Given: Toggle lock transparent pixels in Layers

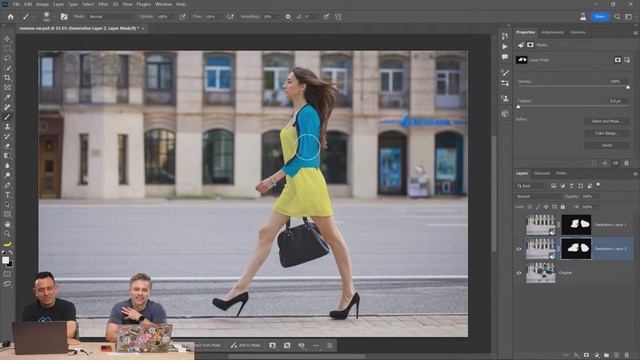Looking at the screenshot, I should pyautogui.click(x=530, y=207).
